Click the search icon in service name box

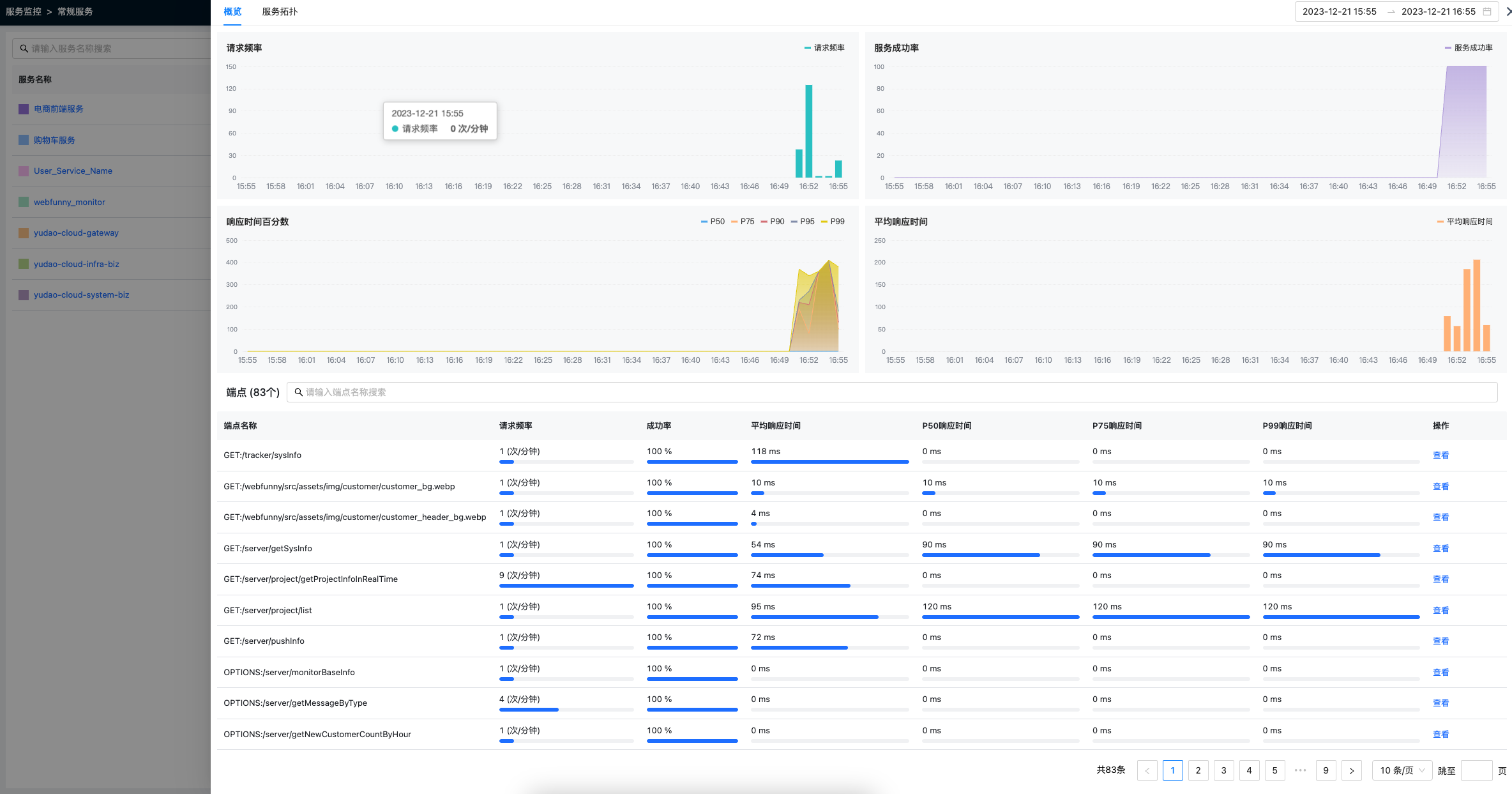coord(24,49)
